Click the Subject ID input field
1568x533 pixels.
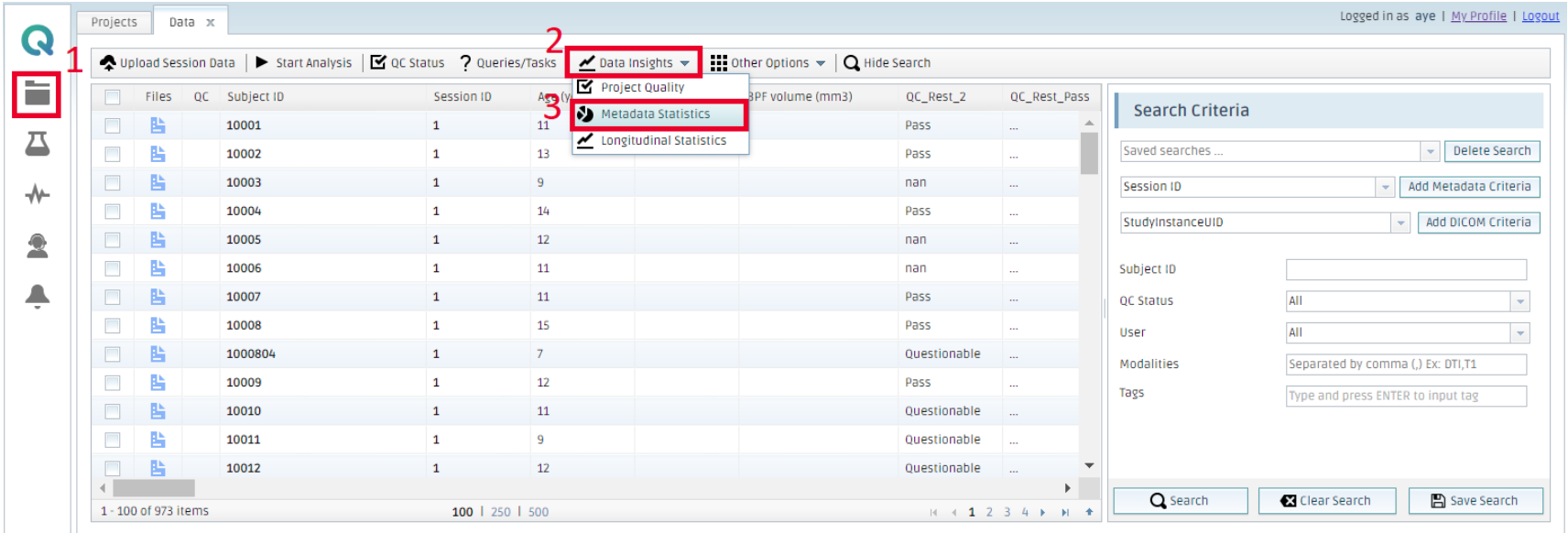point(1406,269)
